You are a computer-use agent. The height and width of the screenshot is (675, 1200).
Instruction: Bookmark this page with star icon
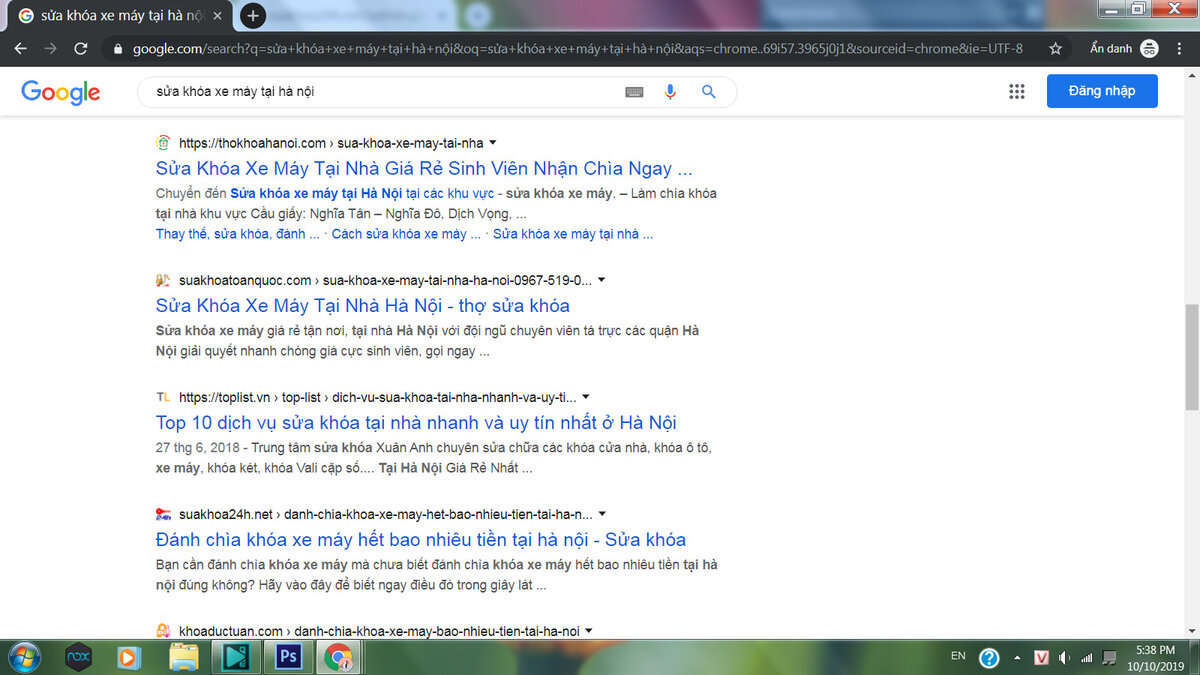tap(1055, 48)
